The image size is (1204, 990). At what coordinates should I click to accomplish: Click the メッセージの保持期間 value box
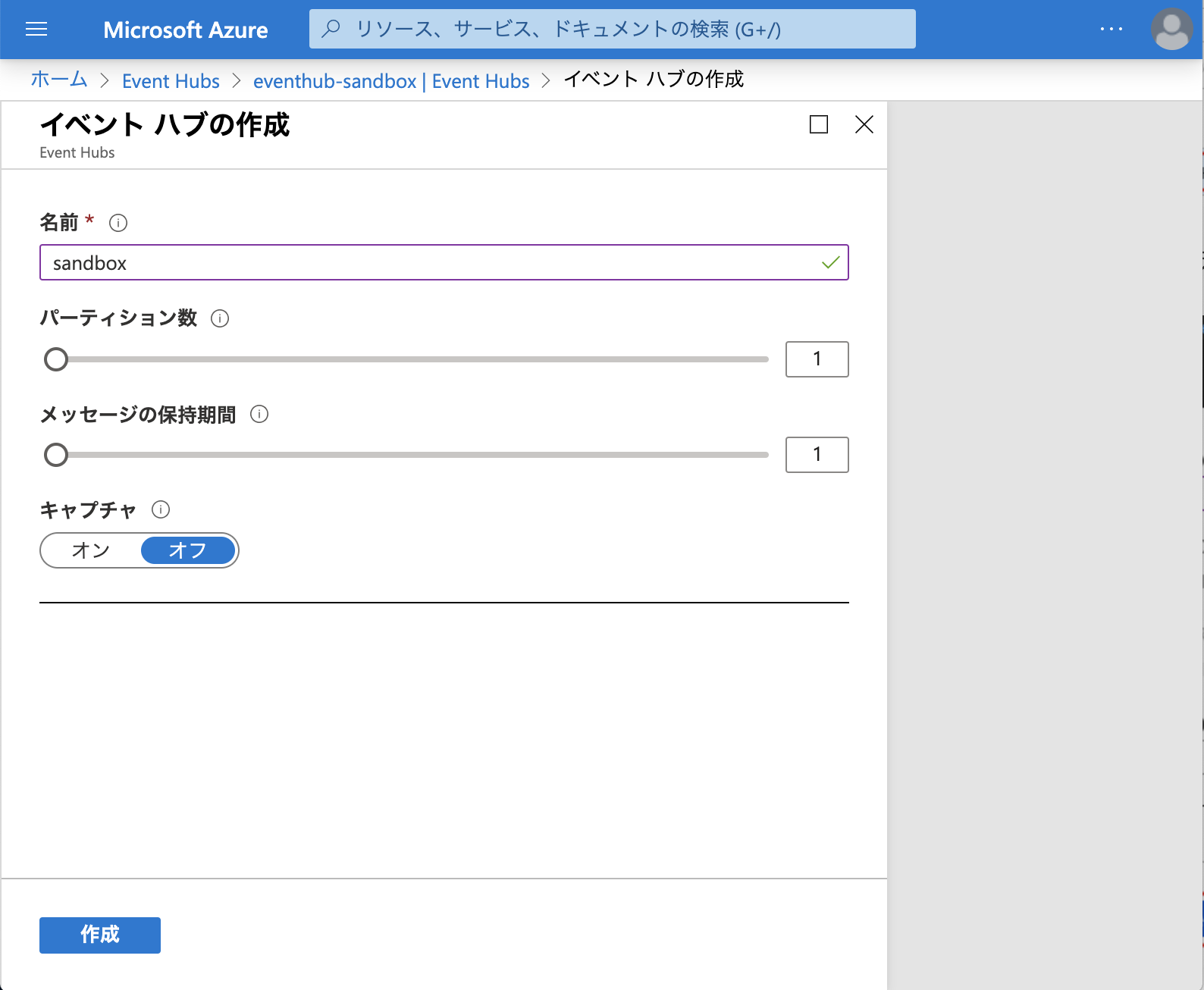point(817,455)
